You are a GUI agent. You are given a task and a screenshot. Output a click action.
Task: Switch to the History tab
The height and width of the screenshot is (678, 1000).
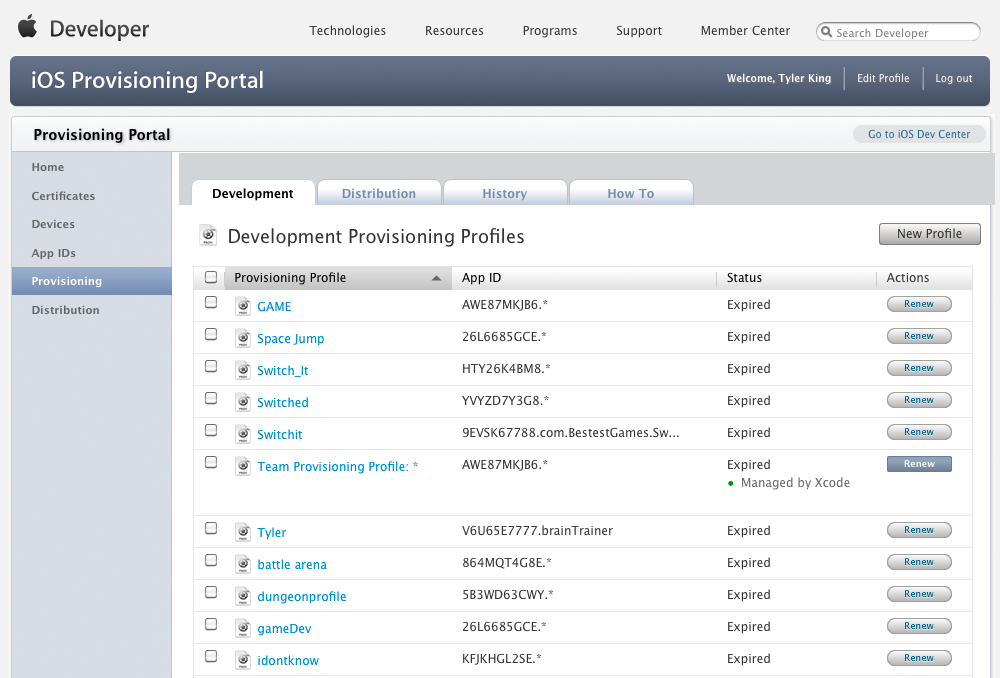pos(504,193)
